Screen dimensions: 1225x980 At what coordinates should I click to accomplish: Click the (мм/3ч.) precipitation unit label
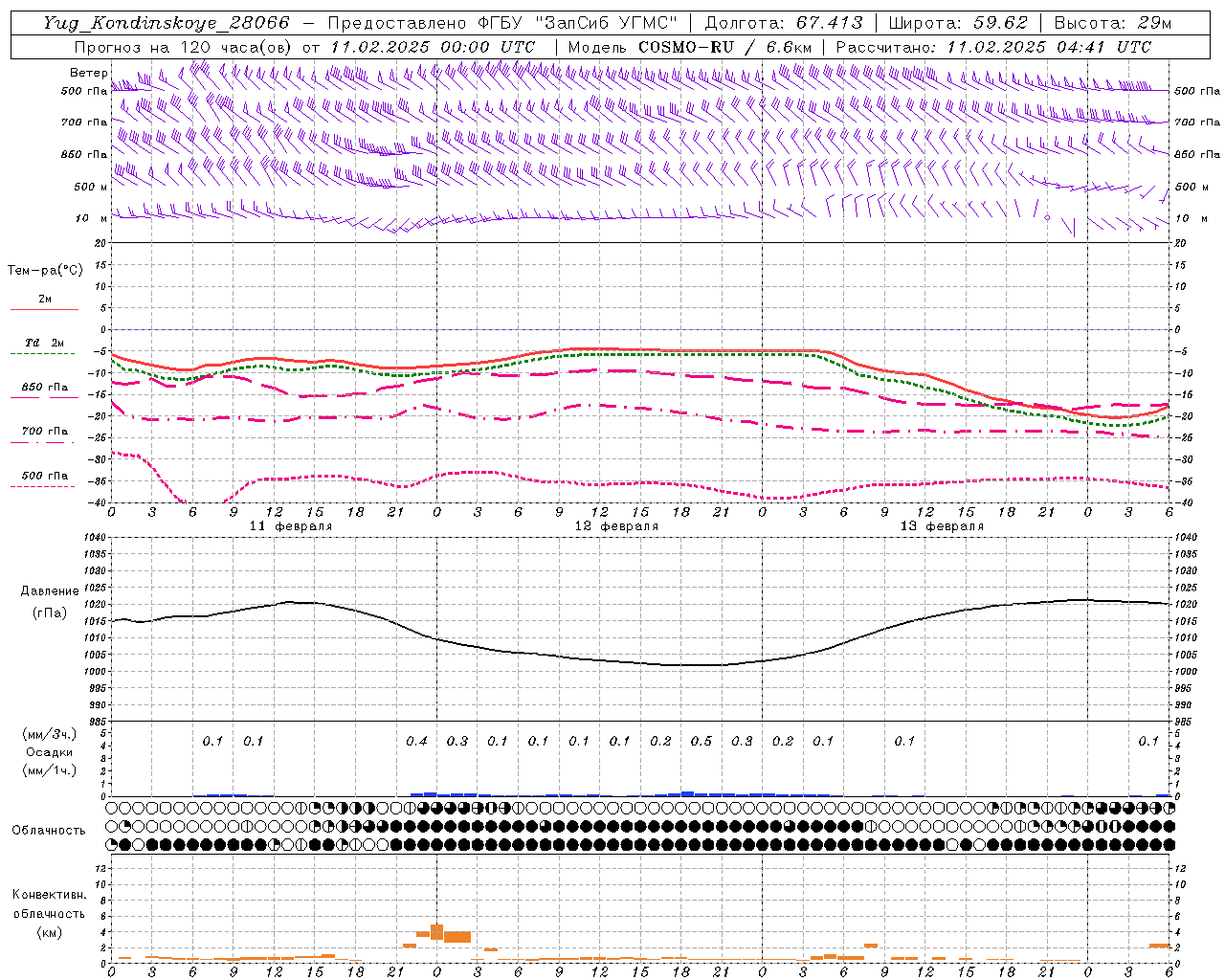[50, 734]
